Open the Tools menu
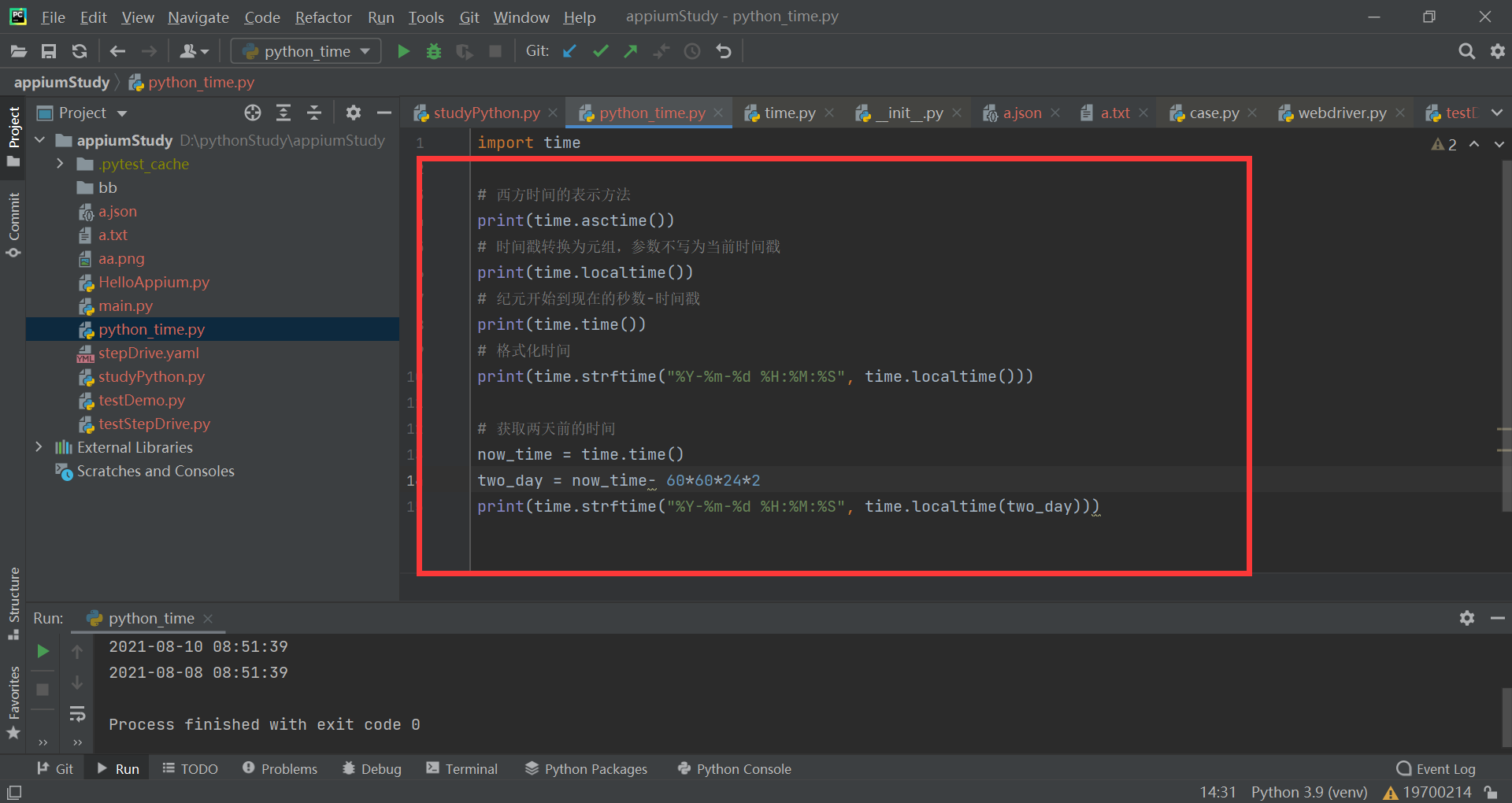The height and width of the screenshot is (803, 1512). (426, 17)
